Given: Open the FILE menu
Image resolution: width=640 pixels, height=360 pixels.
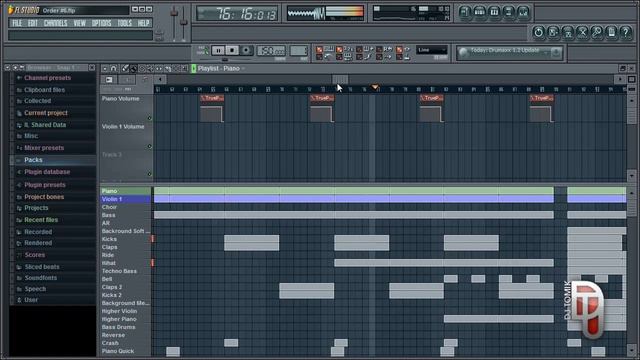Looking at the screenshot, I should [17, 23].
